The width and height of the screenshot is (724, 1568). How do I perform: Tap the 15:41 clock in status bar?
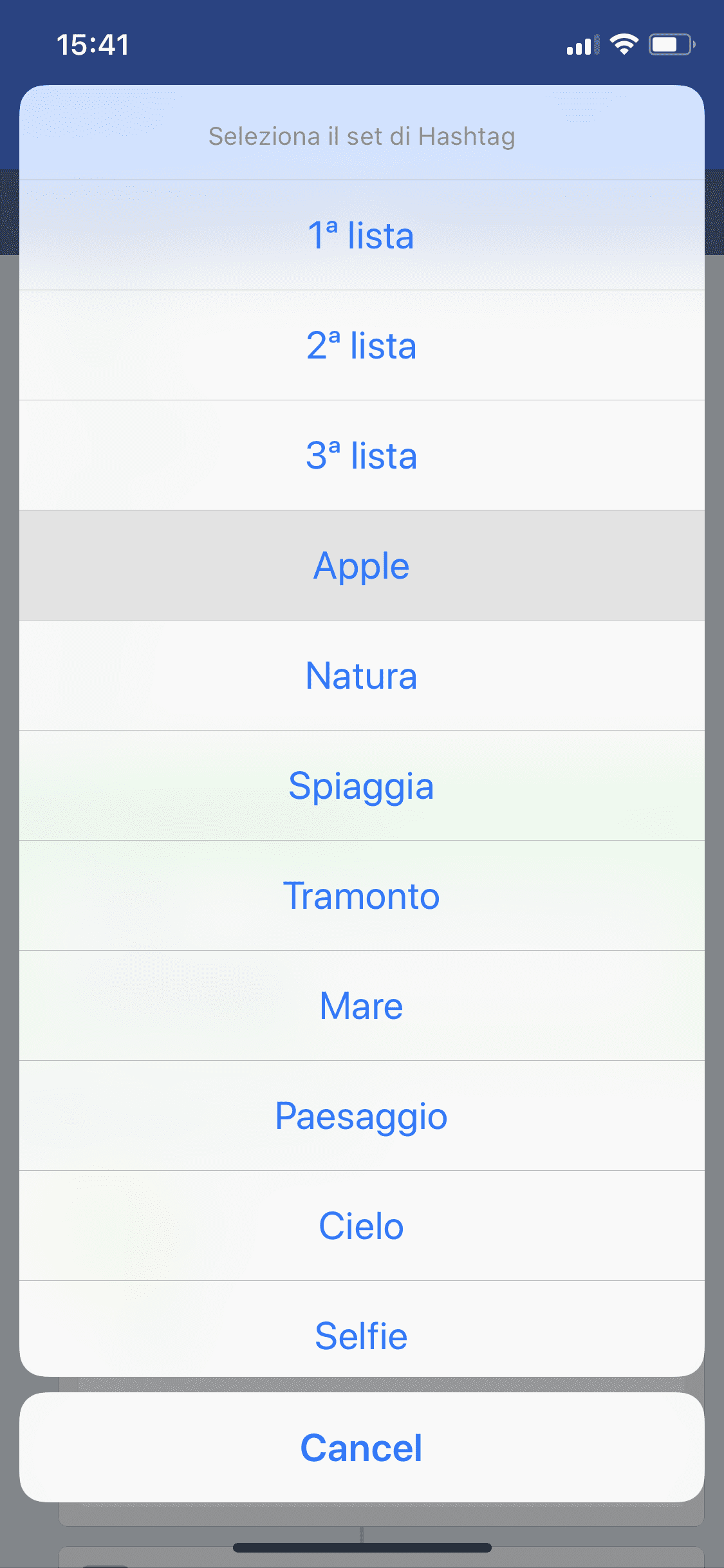click(x=93, y=45)
